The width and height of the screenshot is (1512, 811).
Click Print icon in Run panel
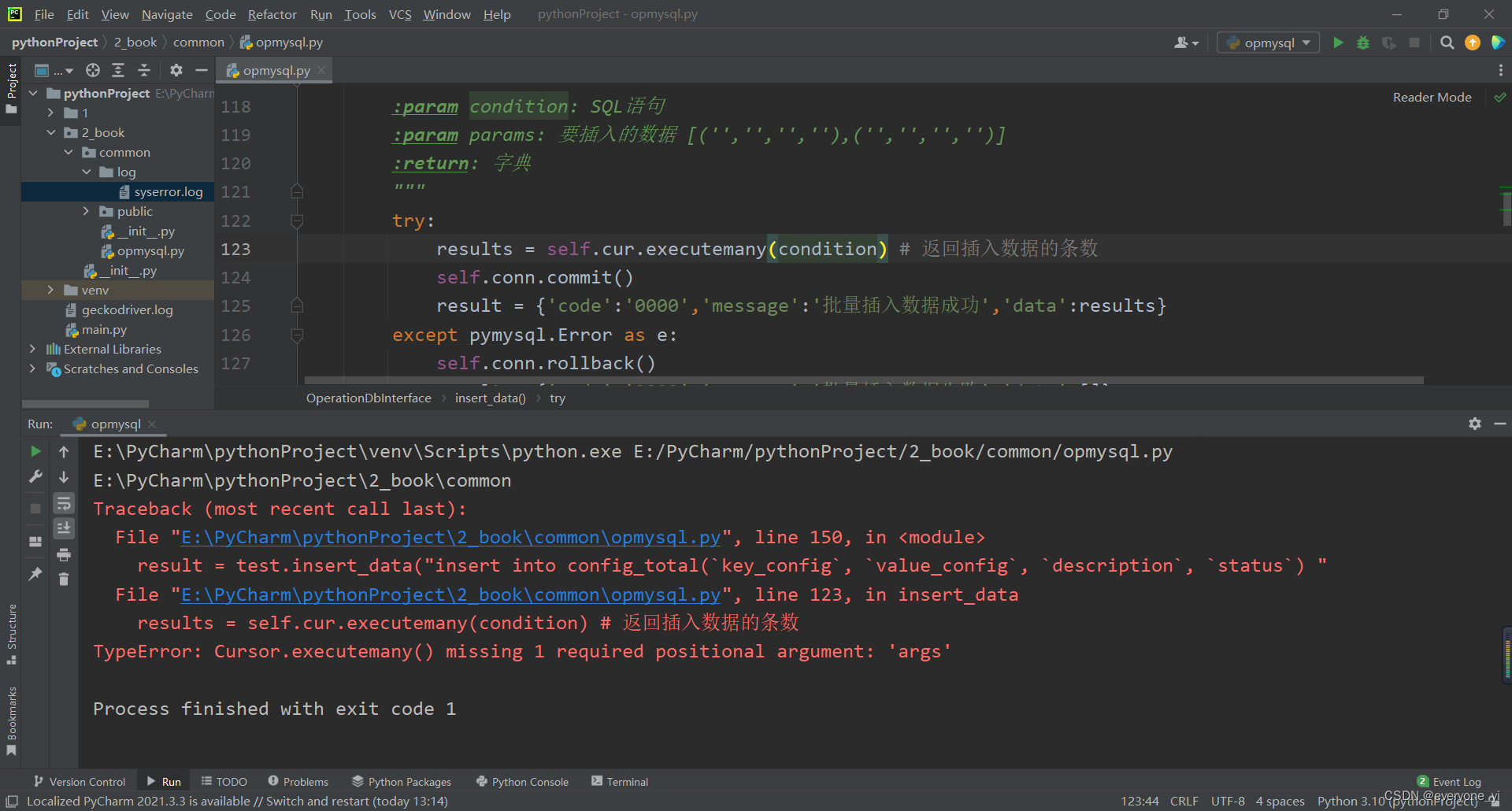pos(64,554)
